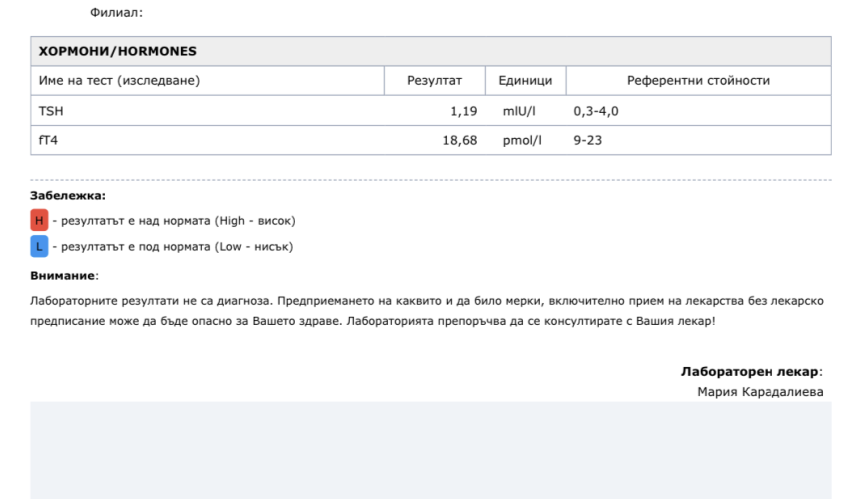
Task: Click the Внимание warning heading
Action: coord(64,274)
